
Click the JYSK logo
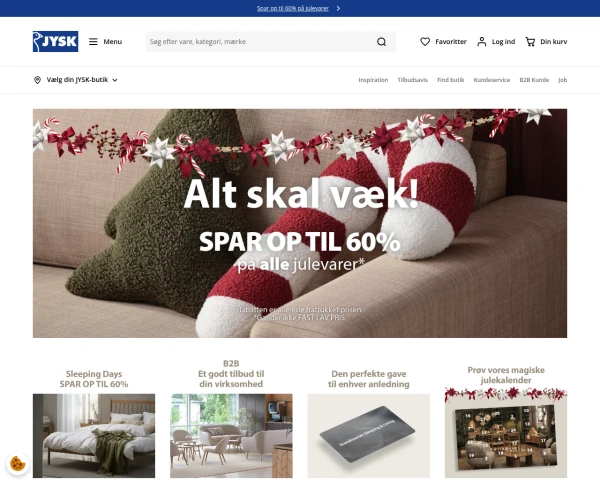click(x=55, y=41)
